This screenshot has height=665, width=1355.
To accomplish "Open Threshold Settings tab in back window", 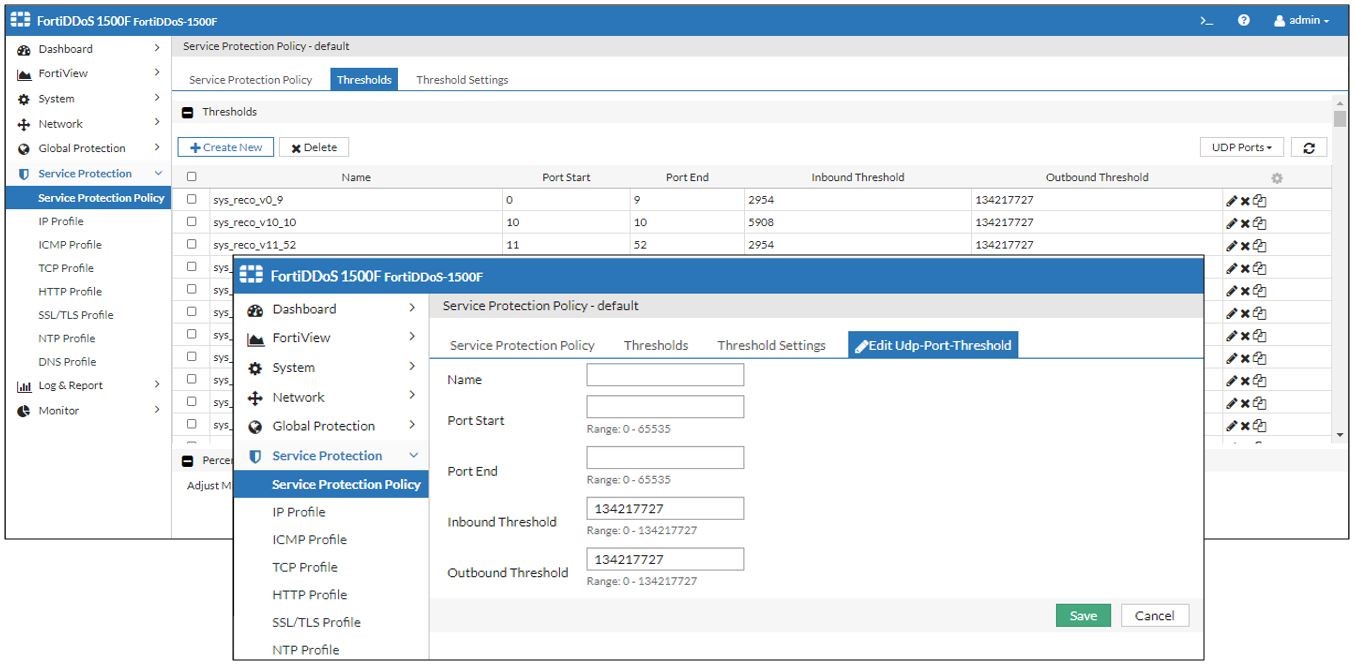I will pyautogui.click(x=462, y=80).
